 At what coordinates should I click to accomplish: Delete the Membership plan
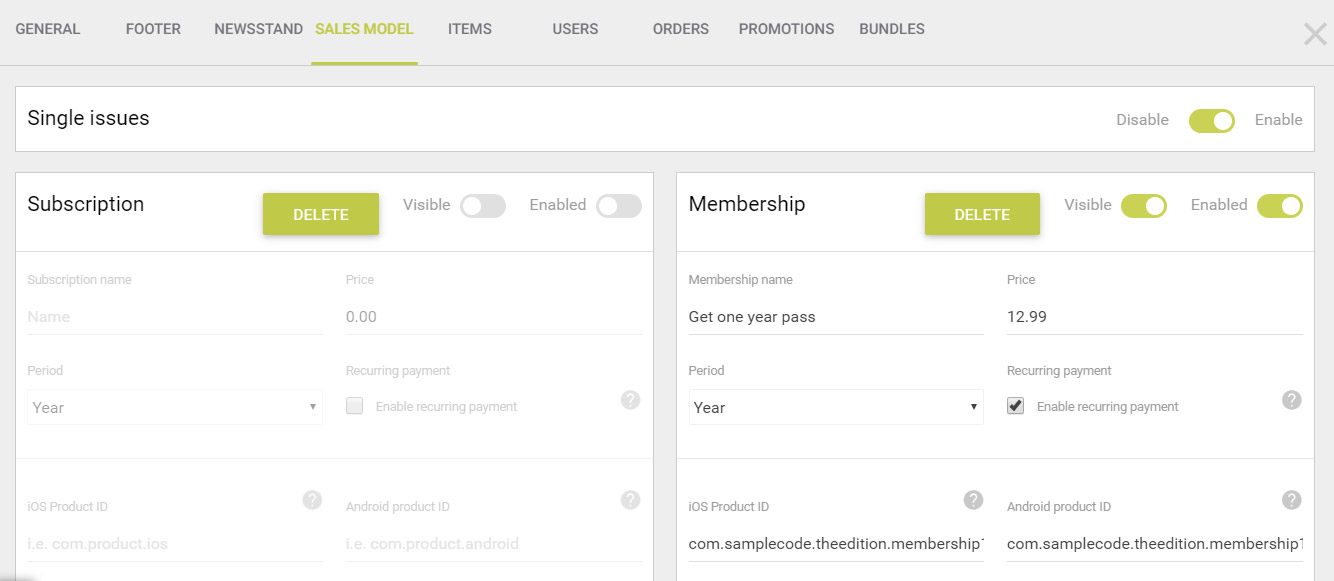pyautogui.click(x=982, y=214)
